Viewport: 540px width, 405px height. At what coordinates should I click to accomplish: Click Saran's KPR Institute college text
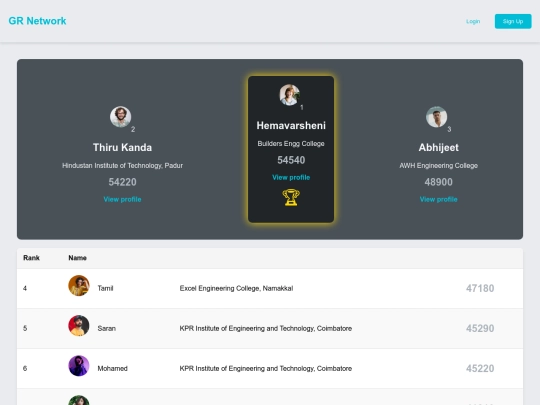(x=266, y=328)
